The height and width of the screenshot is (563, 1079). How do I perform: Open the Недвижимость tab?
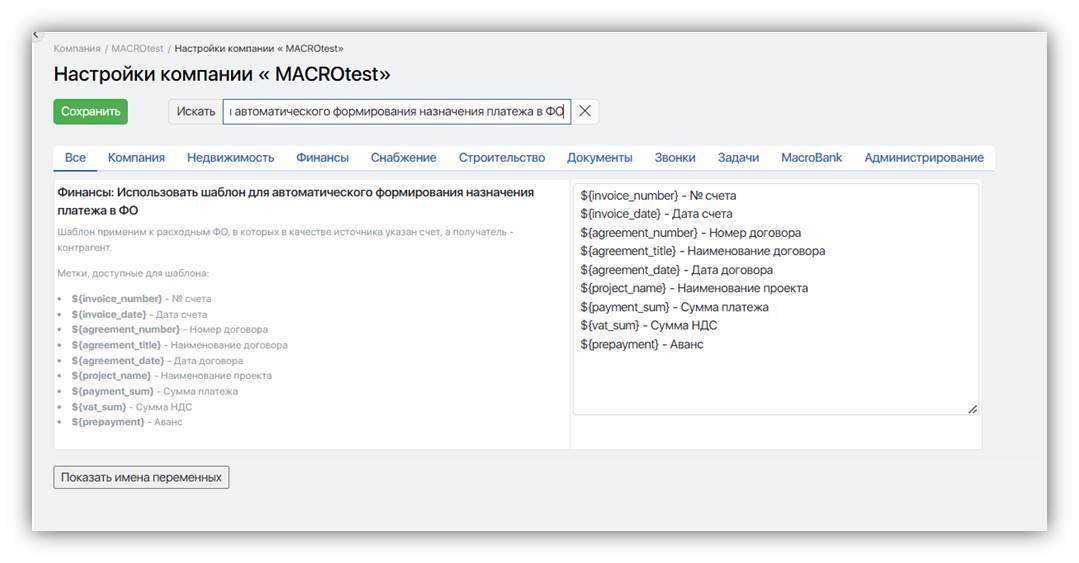coord(230,158)
